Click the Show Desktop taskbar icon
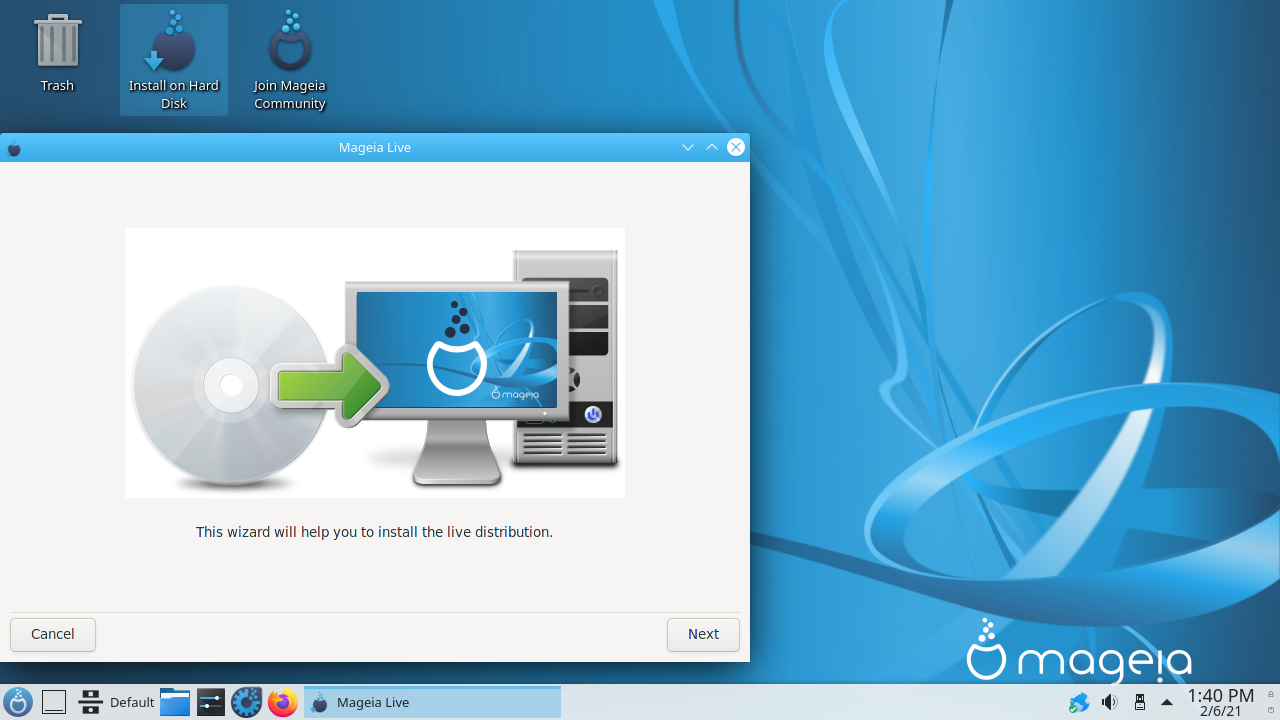Screen dimensions: 1280x720 coord(54,702)
